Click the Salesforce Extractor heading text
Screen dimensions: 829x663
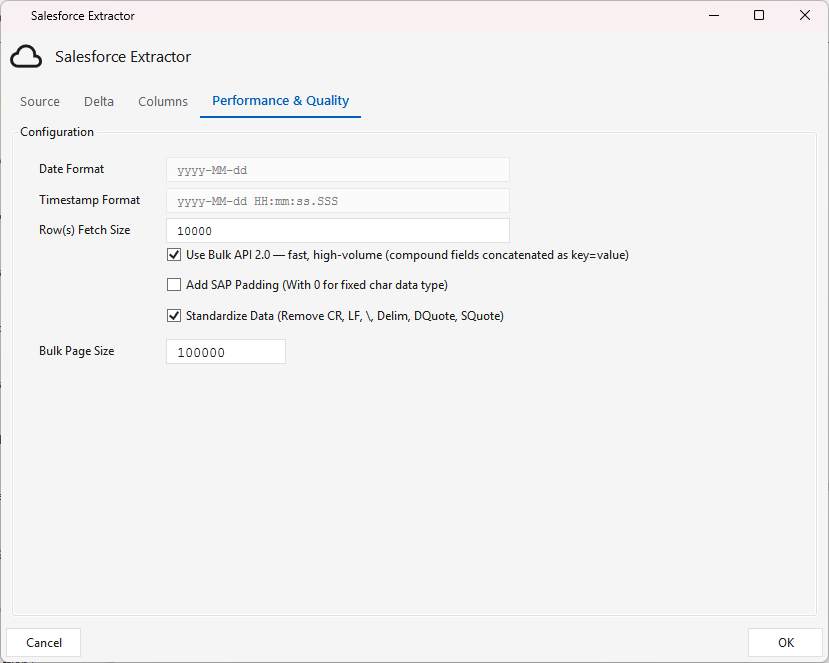click(x=123, y=57)
